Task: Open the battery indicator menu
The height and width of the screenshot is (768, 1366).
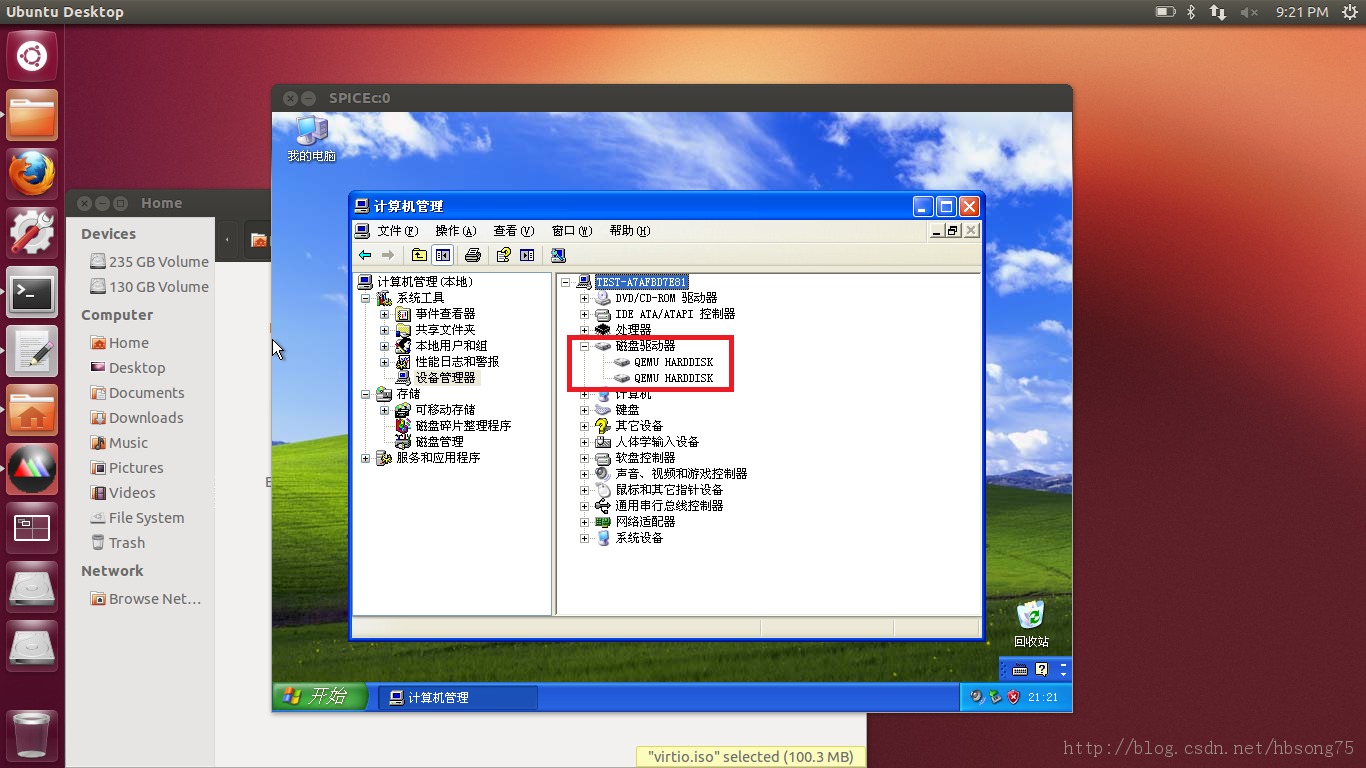Action: [x=1165, y=12]
